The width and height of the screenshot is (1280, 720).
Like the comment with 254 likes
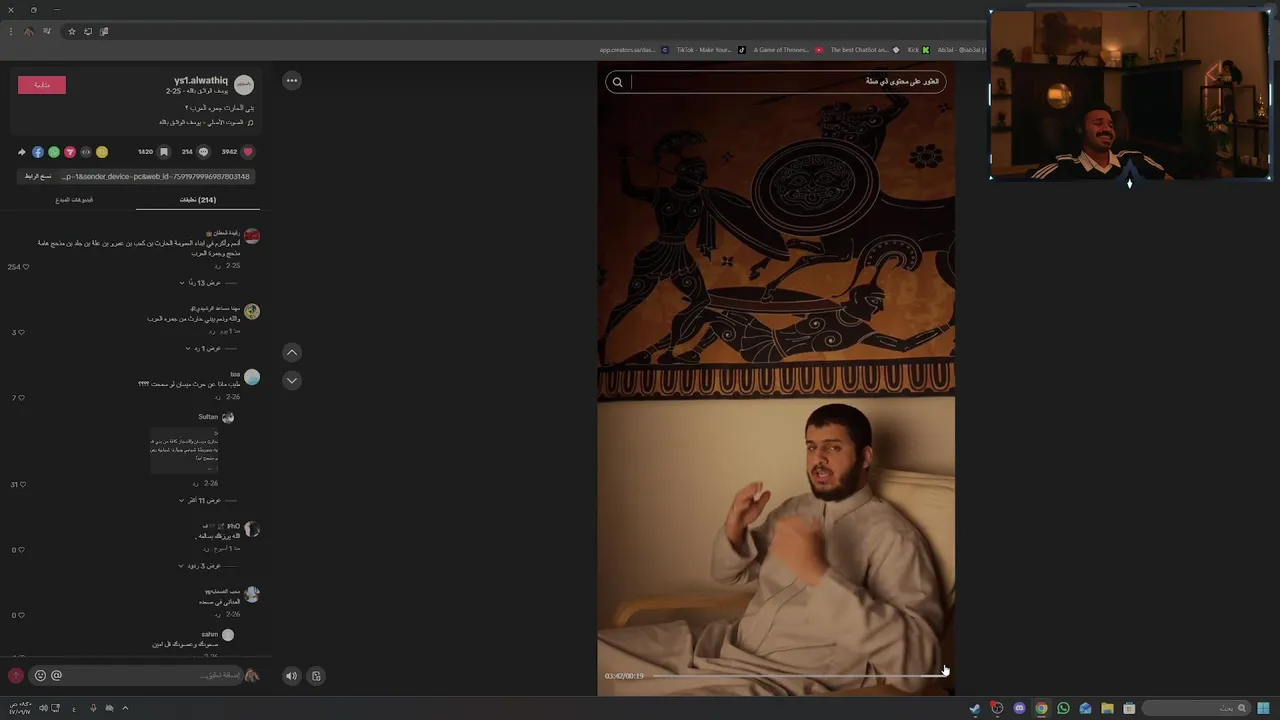tap(25, 267)
